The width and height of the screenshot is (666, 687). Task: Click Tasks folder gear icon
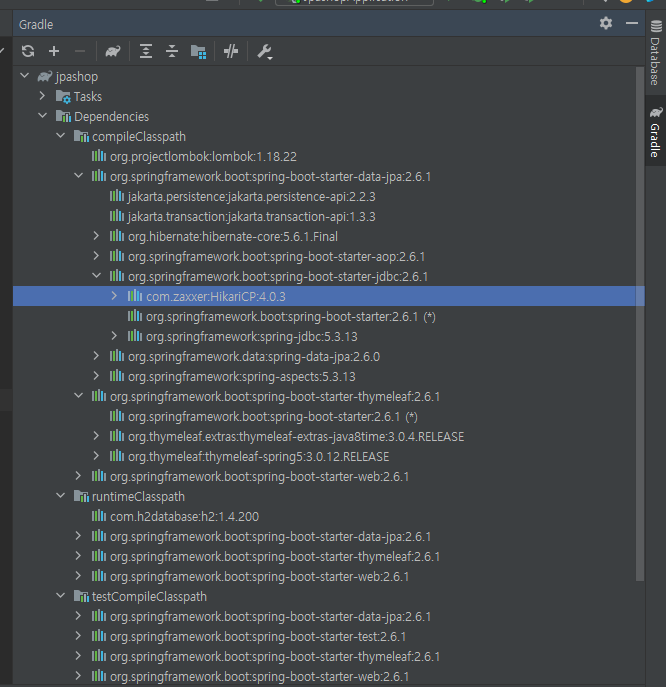(x=64, y=96)
